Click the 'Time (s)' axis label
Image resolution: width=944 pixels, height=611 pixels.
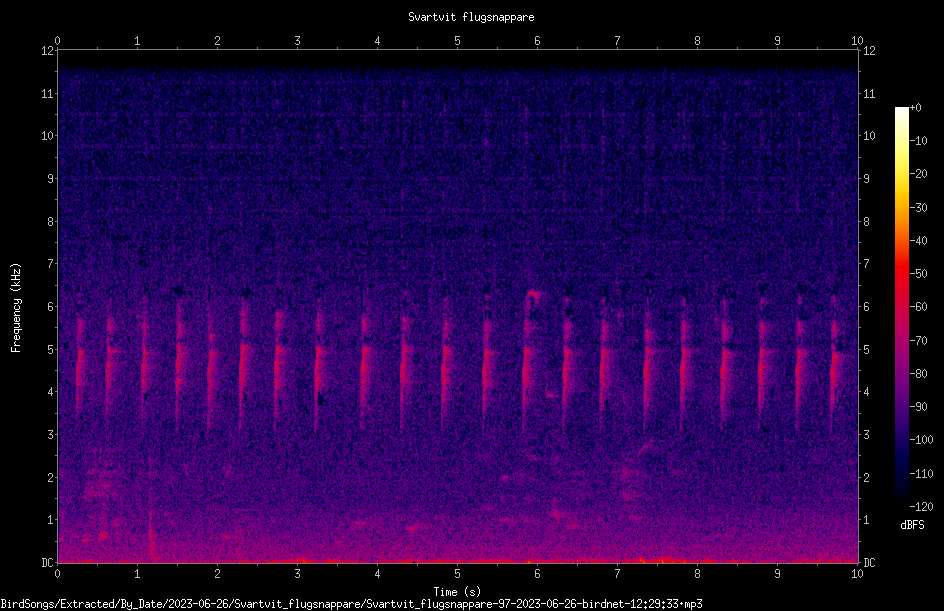[457, 591]
